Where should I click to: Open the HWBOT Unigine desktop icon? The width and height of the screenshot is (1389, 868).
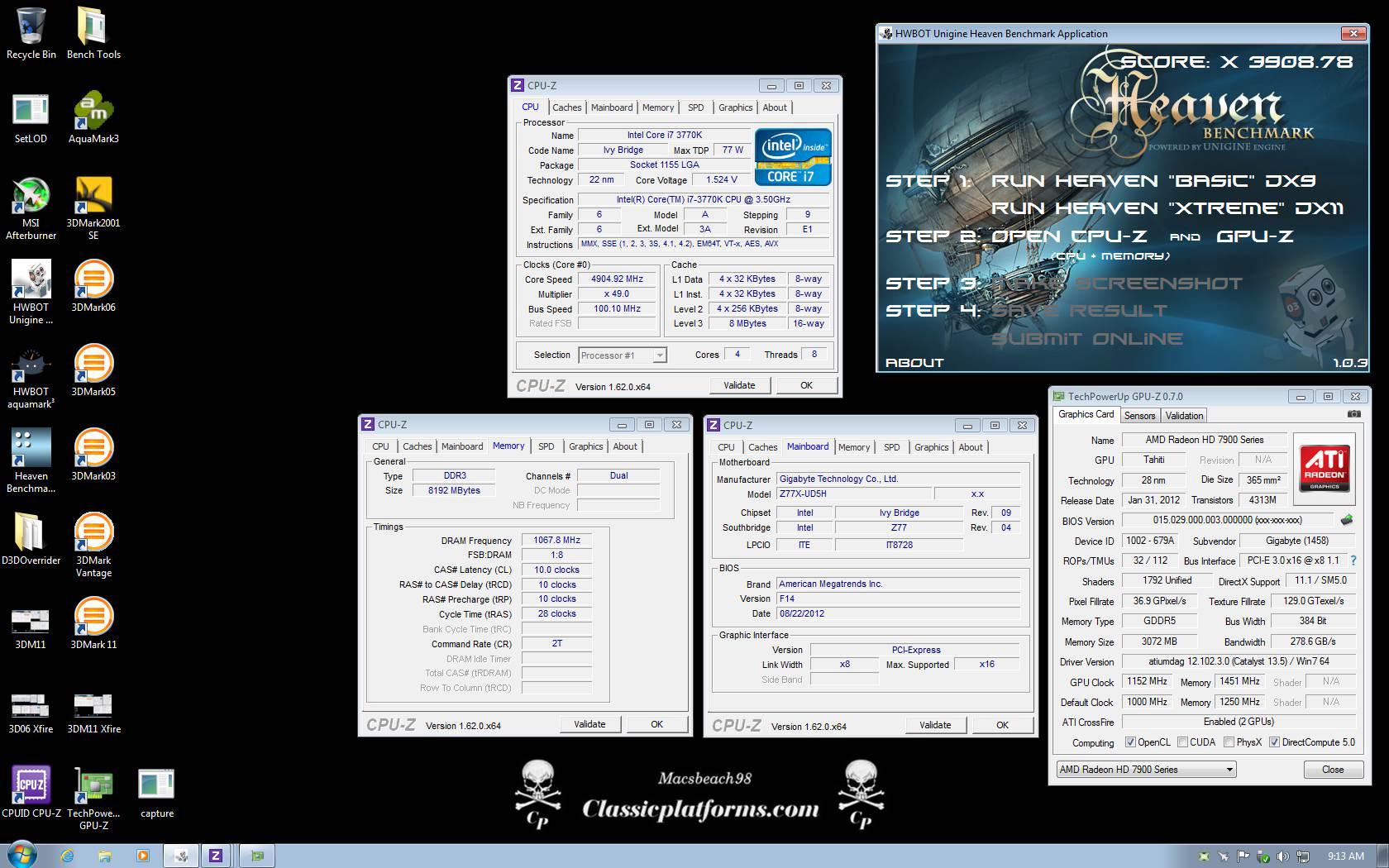tap(31, 293)
